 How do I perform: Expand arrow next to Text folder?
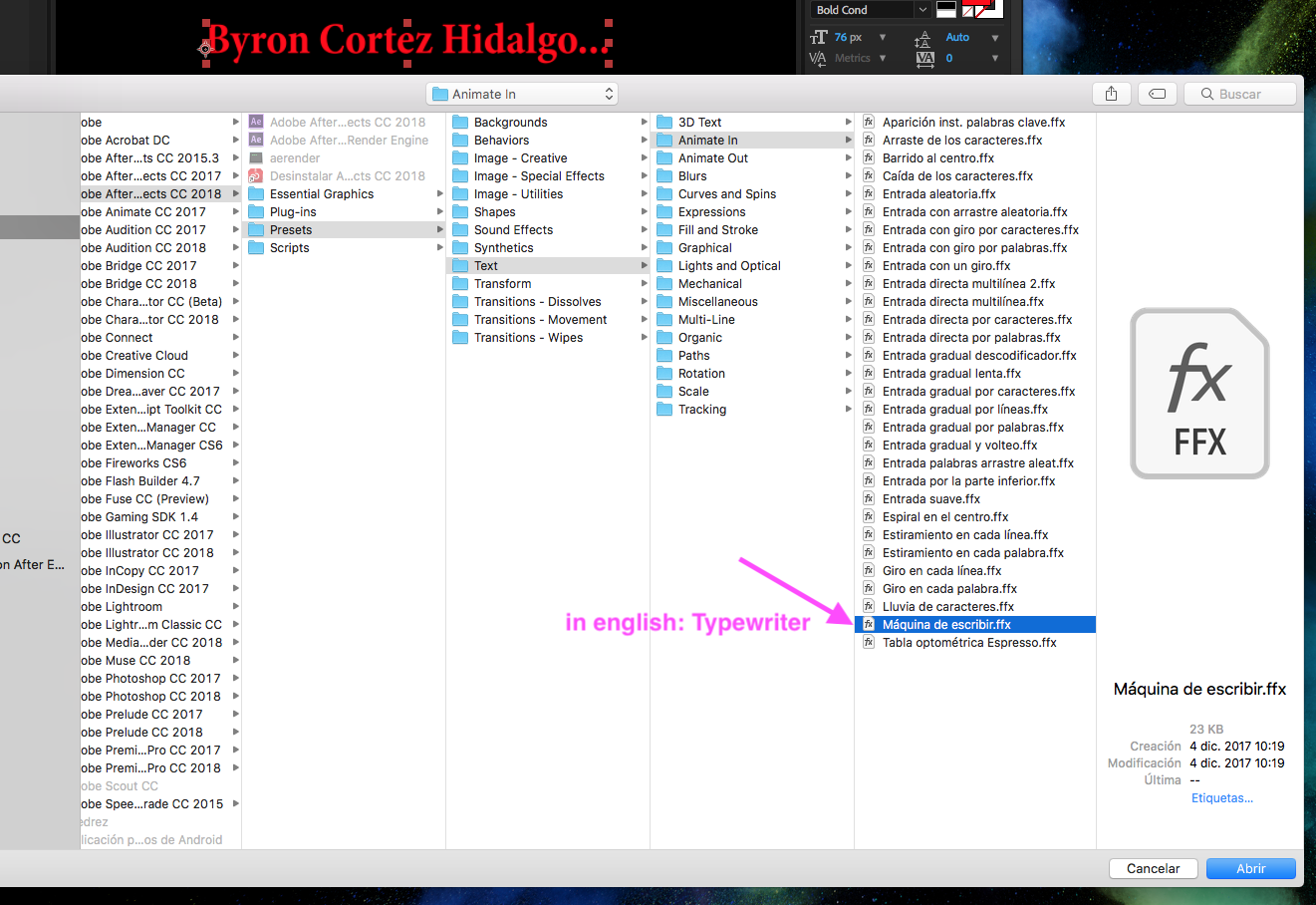click(x=644, y=266)
